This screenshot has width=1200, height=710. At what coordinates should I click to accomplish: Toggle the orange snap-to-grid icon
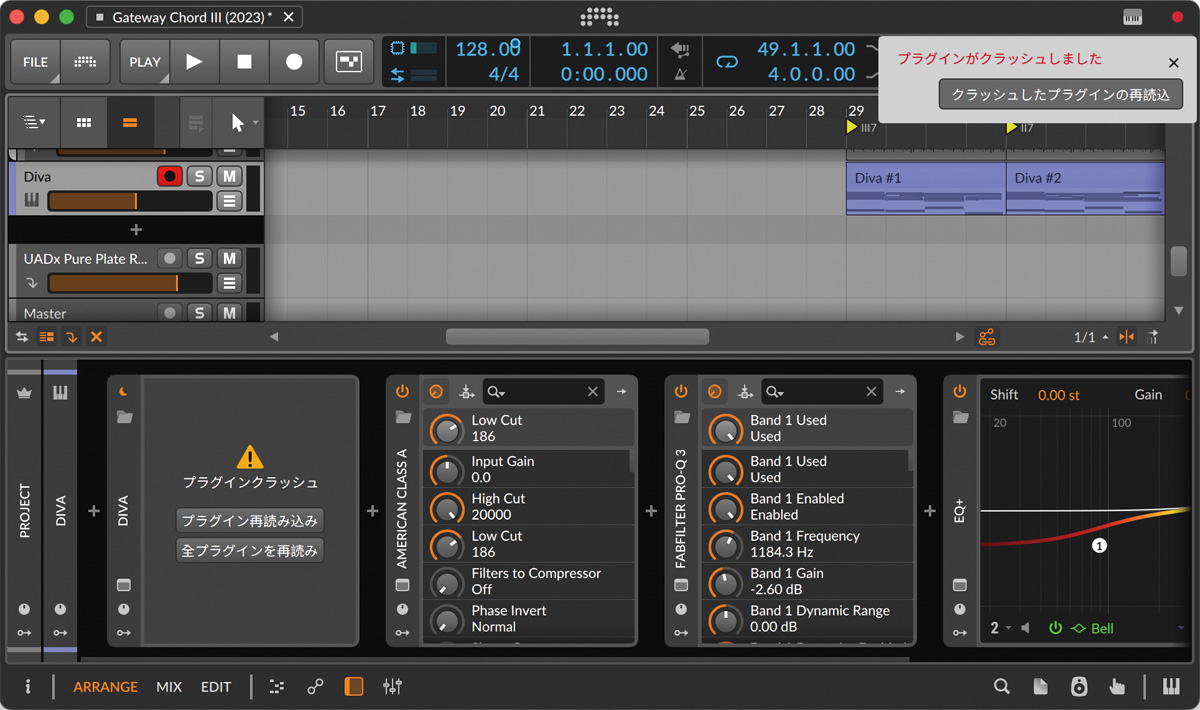click(1127, 337)
